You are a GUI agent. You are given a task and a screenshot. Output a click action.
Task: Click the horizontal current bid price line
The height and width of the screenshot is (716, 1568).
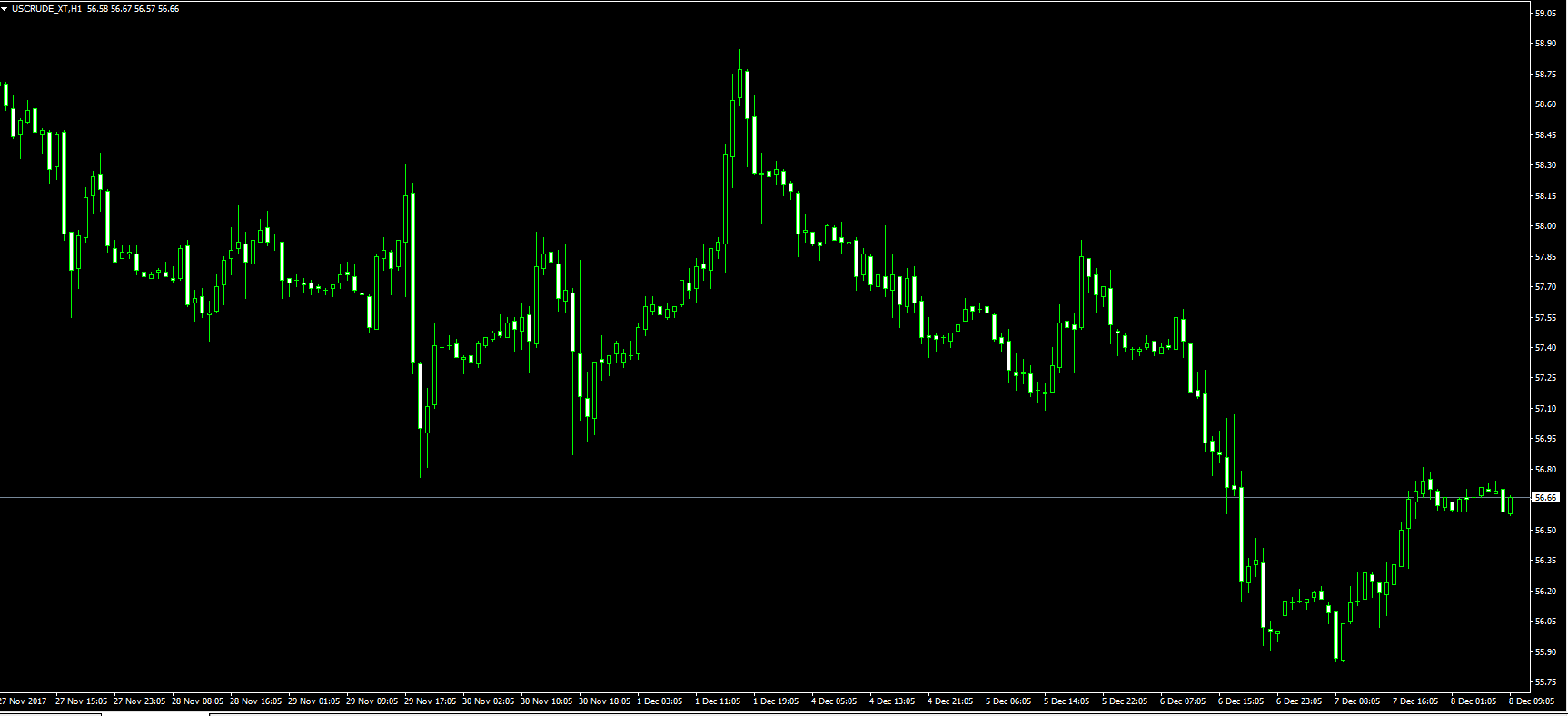pyautogui.click(x=765, y=498)
